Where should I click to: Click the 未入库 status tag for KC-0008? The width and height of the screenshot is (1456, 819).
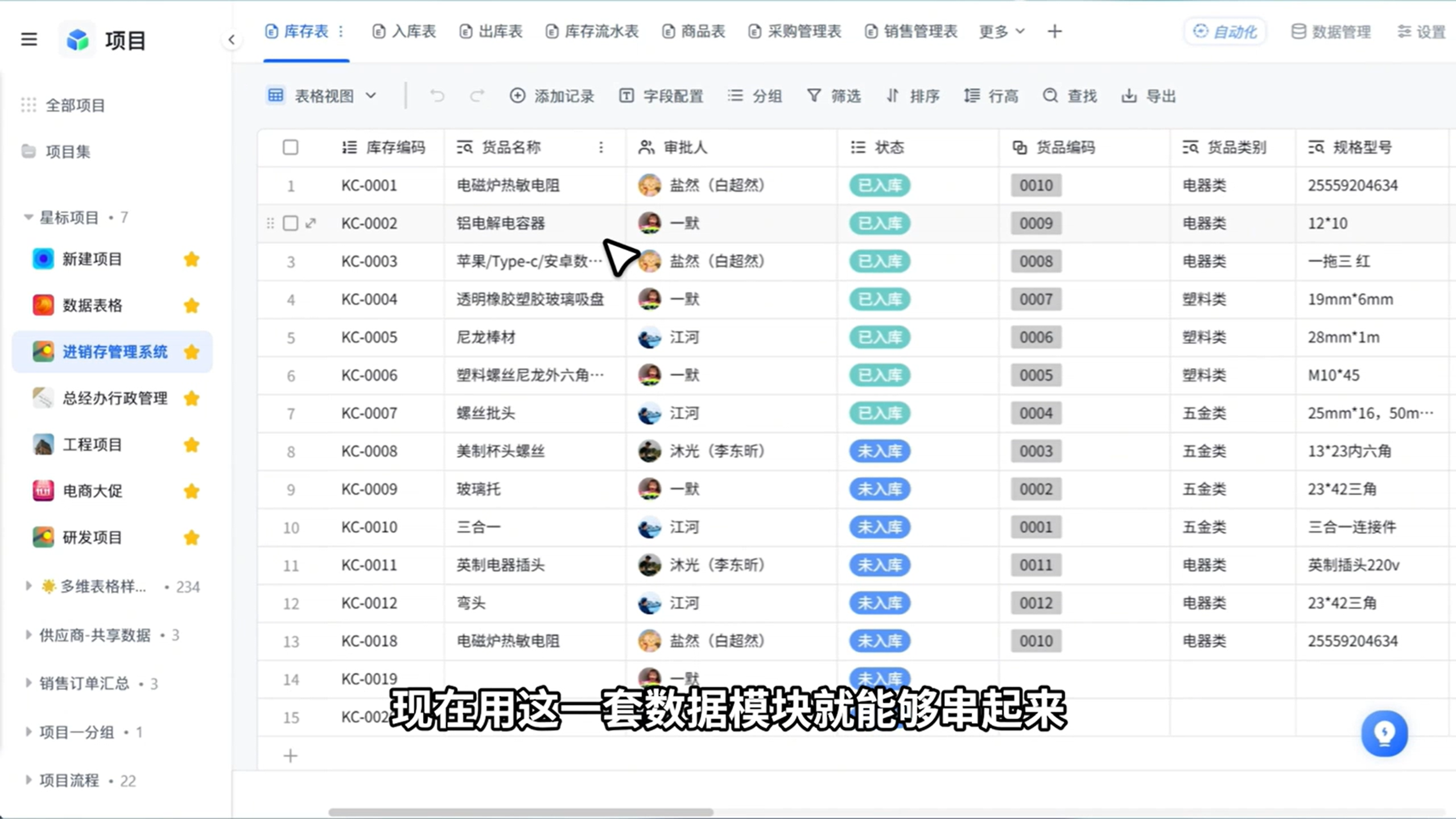coord(880,451)
